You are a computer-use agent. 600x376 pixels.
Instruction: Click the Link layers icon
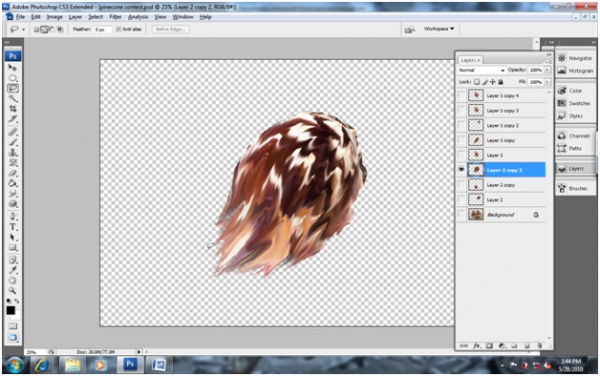tap(464, 346)
